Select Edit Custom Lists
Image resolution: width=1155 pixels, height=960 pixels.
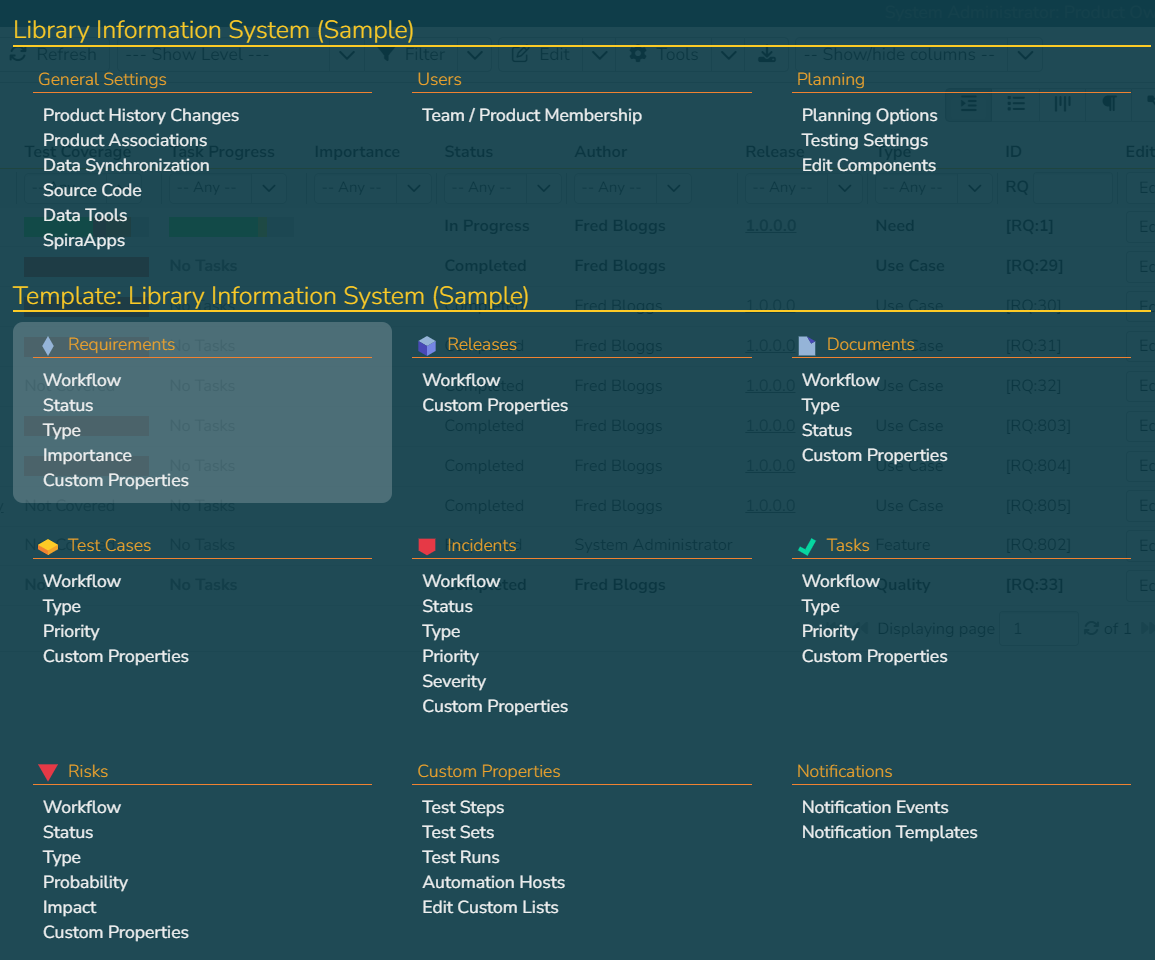[x=490, y=908]
